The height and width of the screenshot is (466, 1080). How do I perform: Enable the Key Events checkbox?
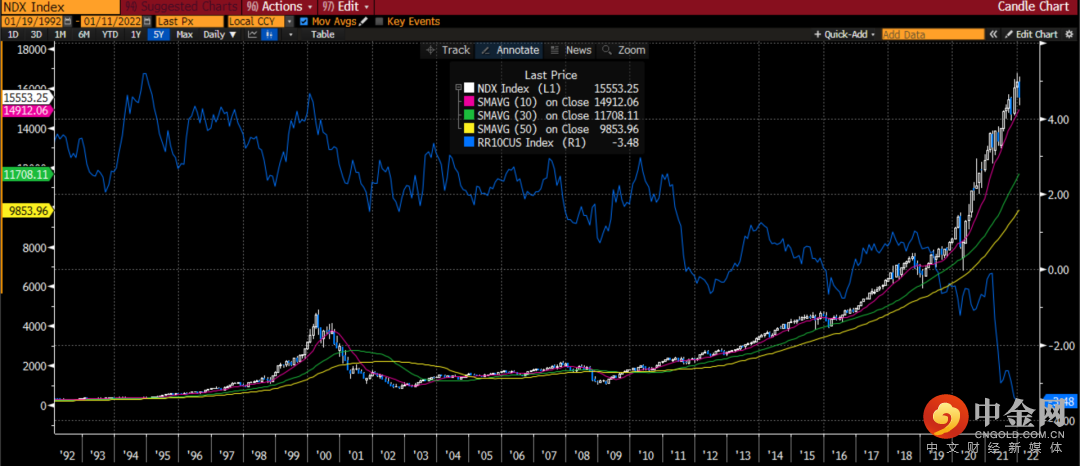[379, 20]
